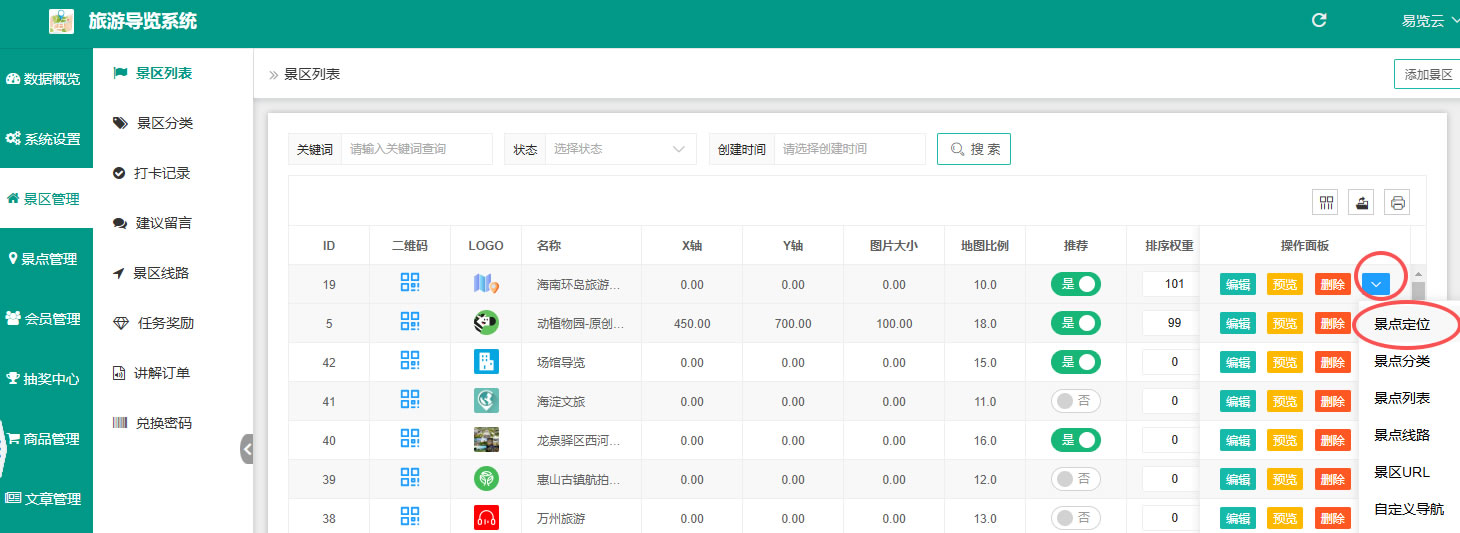Screen dimensions: 1460x533
Task: Open 商品管理 in the sidebar
Action: (46, 439)
